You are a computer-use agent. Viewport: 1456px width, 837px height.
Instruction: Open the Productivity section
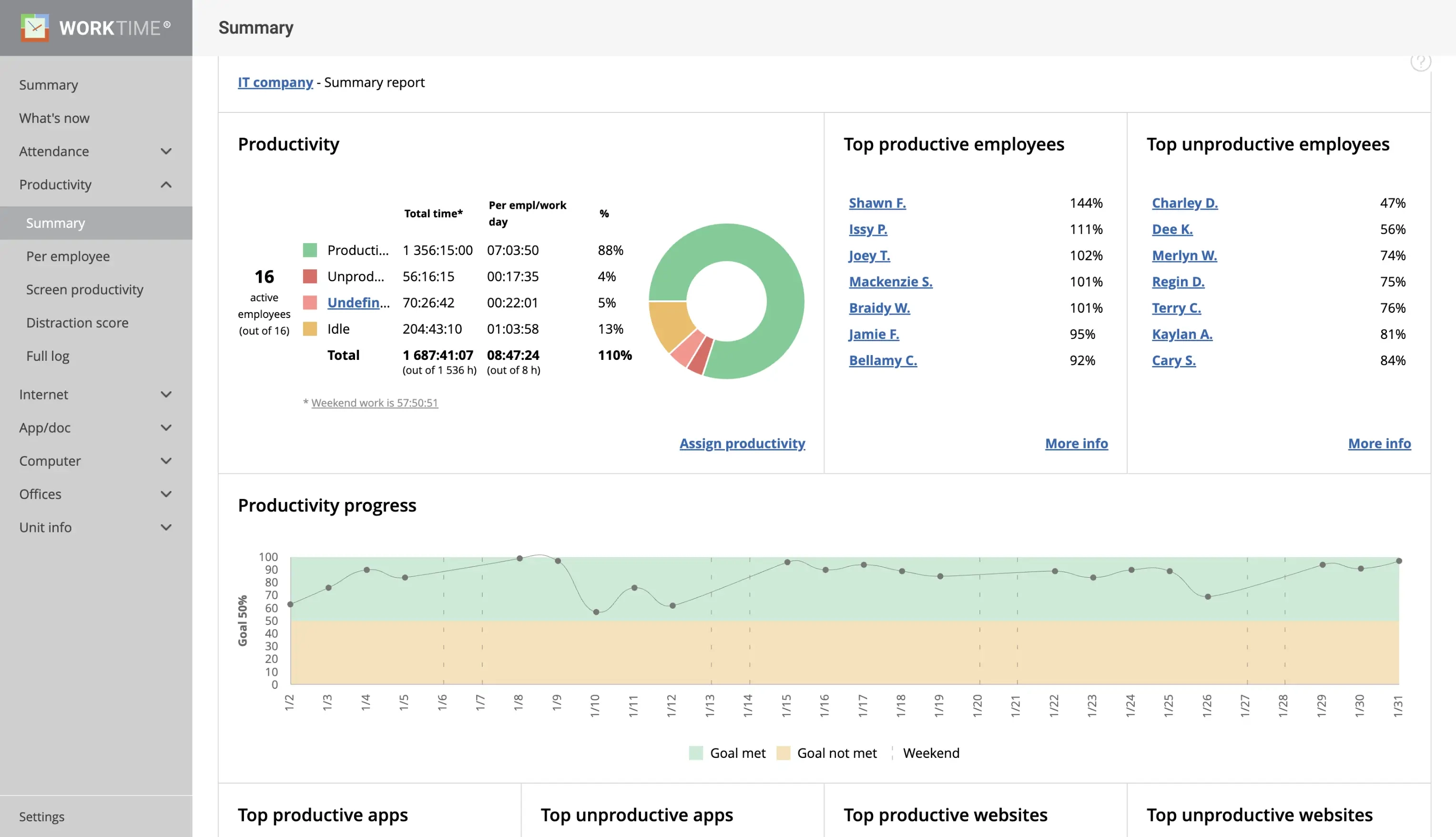[55, 185]
